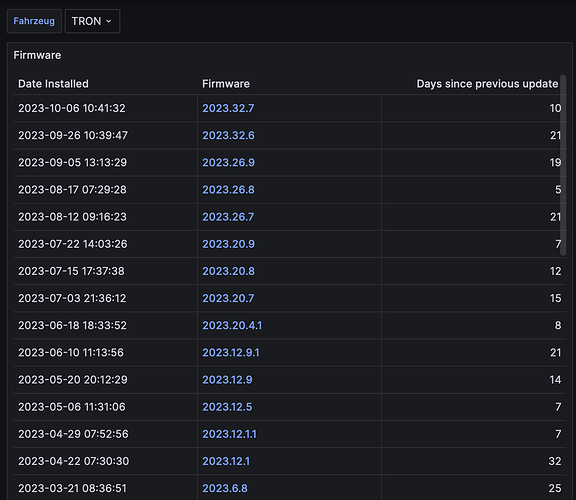Click days value 5 in 2023.26.8 row
Viewport: 576px width, 500px height.
point(558,190)
